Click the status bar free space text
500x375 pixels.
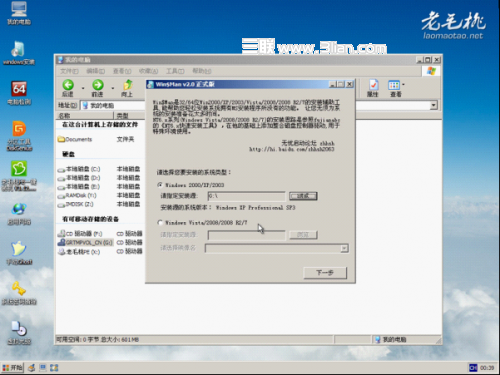[97, 340]
